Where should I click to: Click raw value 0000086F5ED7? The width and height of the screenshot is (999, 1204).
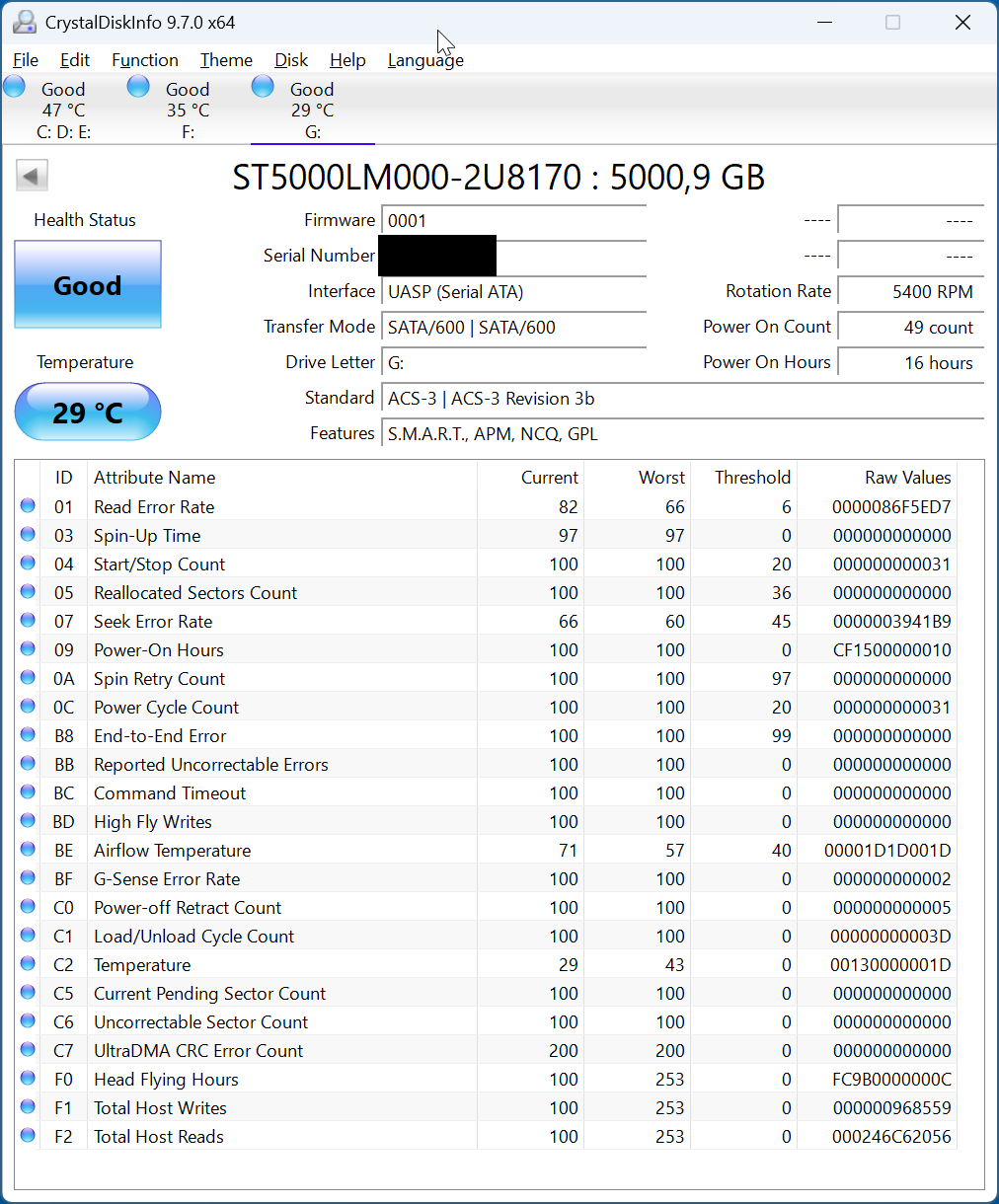(x=891, y=506)
